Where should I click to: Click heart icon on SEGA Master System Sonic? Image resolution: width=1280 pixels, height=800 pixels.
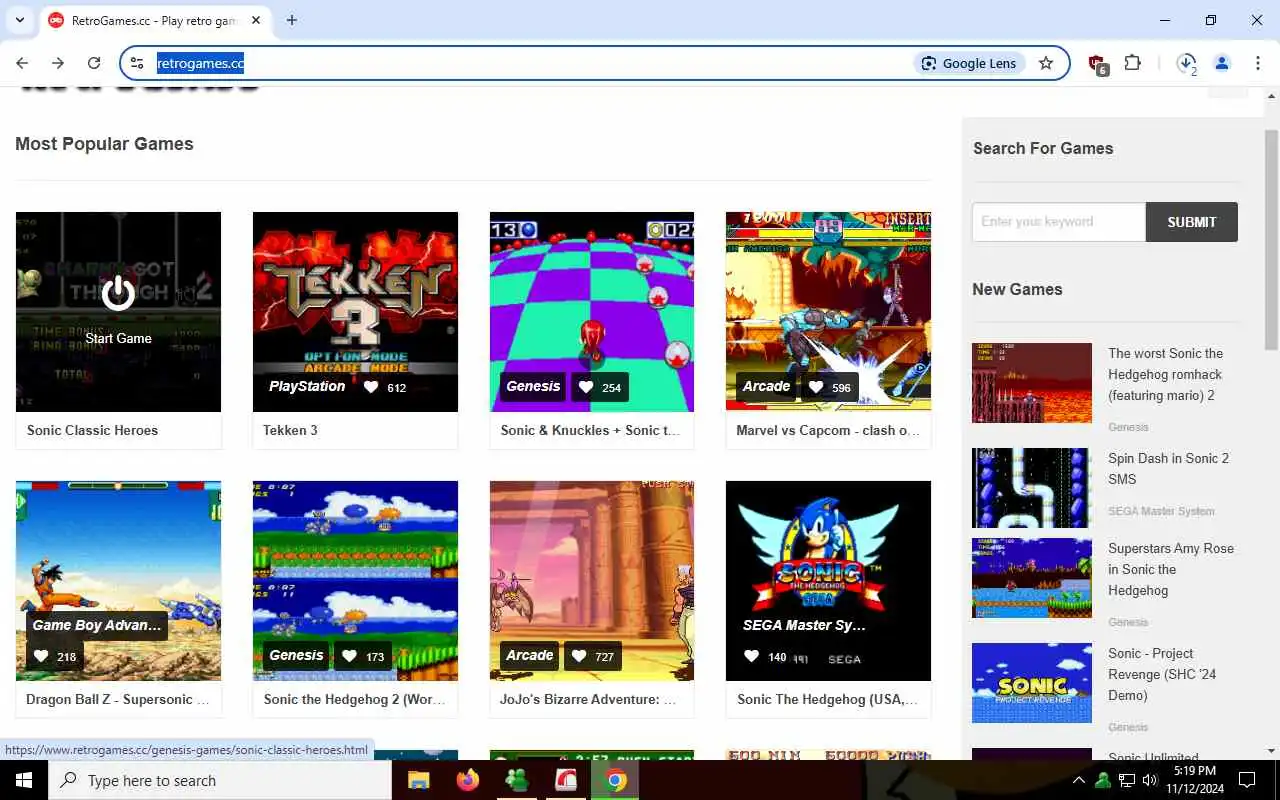[x=752, y=656]
